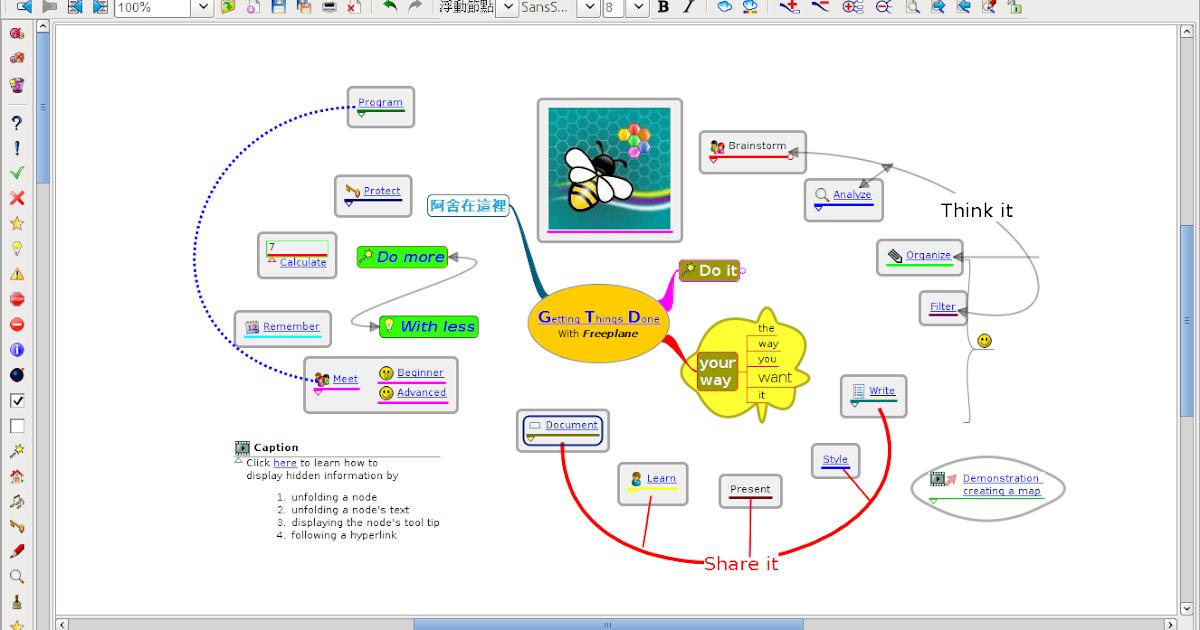Viewport: 1200px width, 630px height.
Task: Click the horizontal scrollbar thumb at the bottom
Action: [608, 624]
